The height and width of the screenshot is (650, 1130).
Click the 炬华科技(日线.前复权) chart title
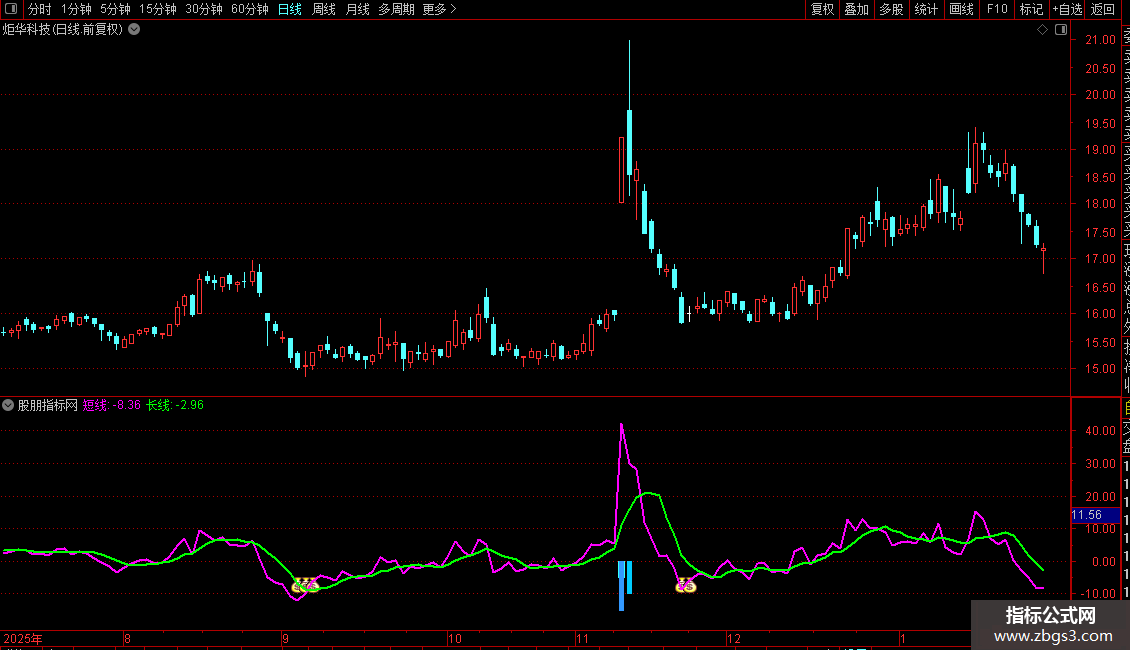(x=63, y=30)
